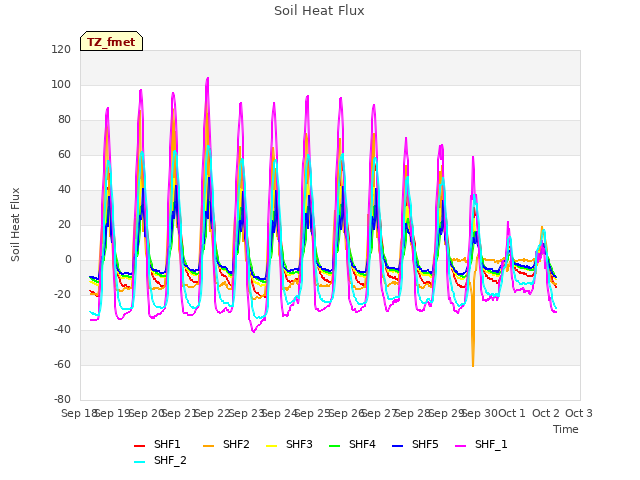640x480 pixels.
Task: Click the Oct 3 x-axis date label
Action: click(x=579, y=413)
